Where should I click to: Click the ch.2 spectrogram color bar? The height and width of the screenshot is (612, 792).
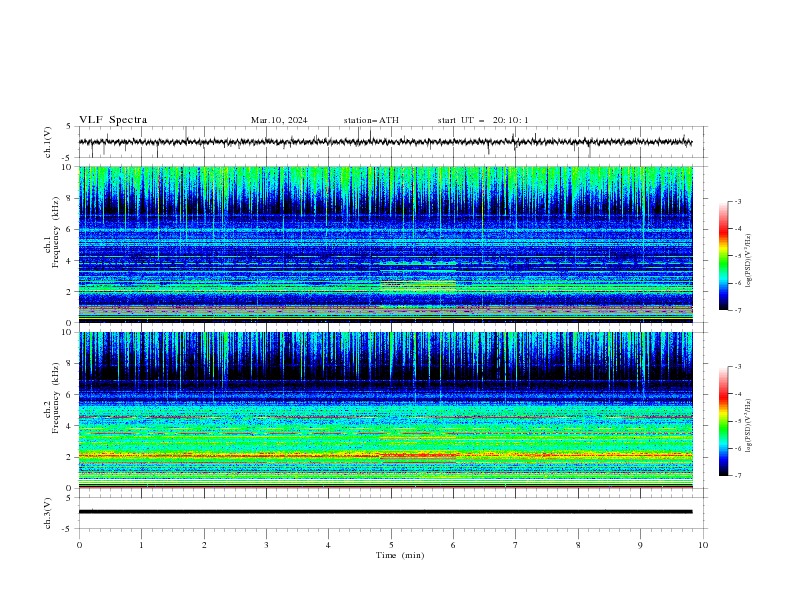(724, 421)
